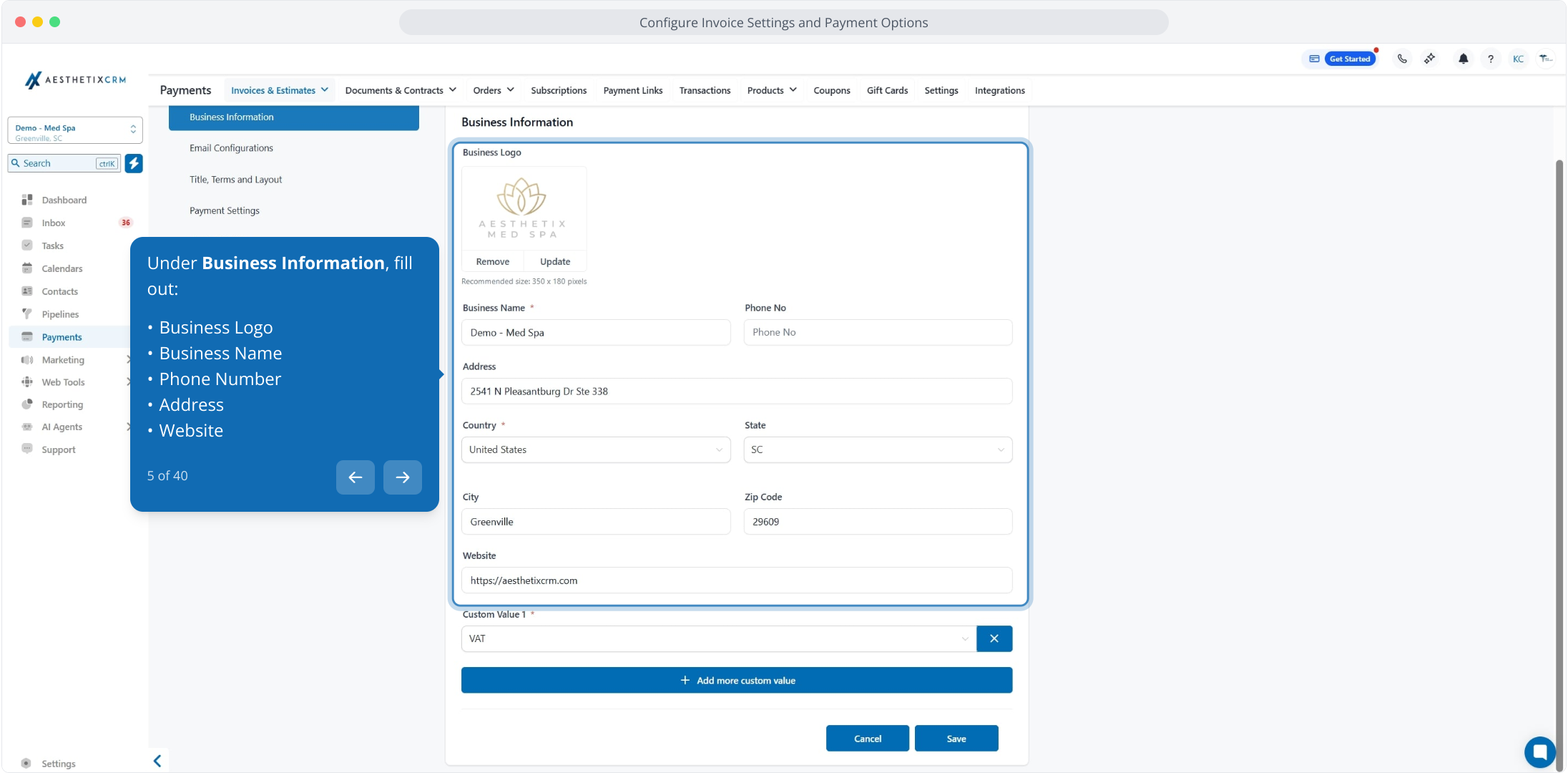1568x773 pixels.
Task: Click the help question mark icon
Action: pos(1491,59)
